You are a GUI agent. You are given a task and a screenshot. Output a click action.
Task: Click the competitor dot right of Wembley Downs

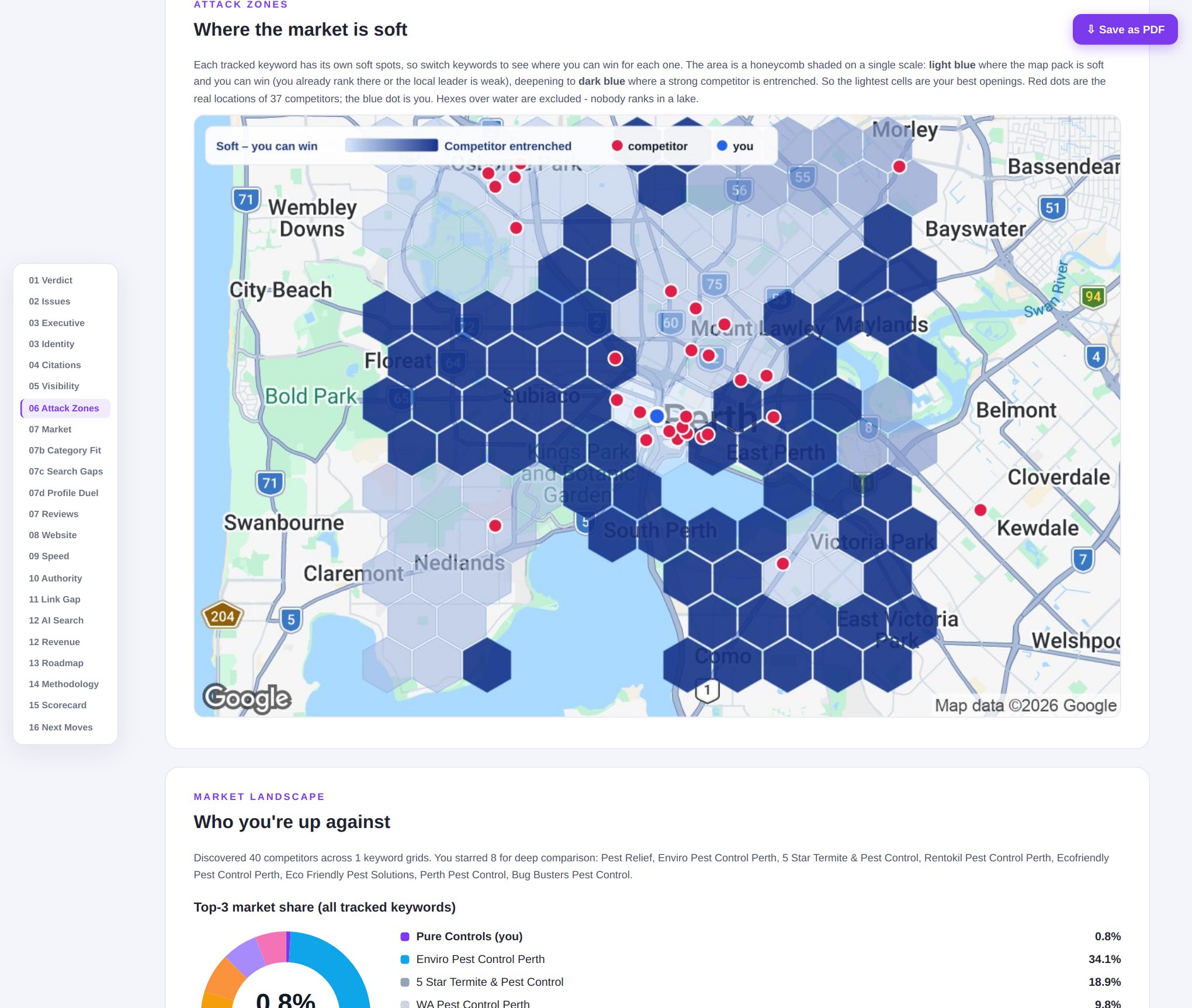pyautogui.click(x=516, y=228)
